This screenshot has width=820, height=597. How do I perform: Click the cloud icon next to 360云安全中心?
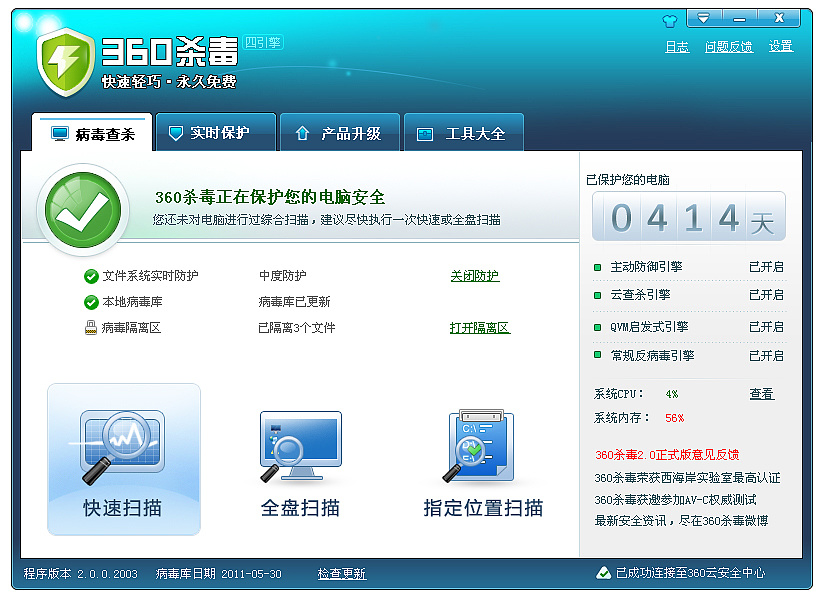tap(603, 575)
